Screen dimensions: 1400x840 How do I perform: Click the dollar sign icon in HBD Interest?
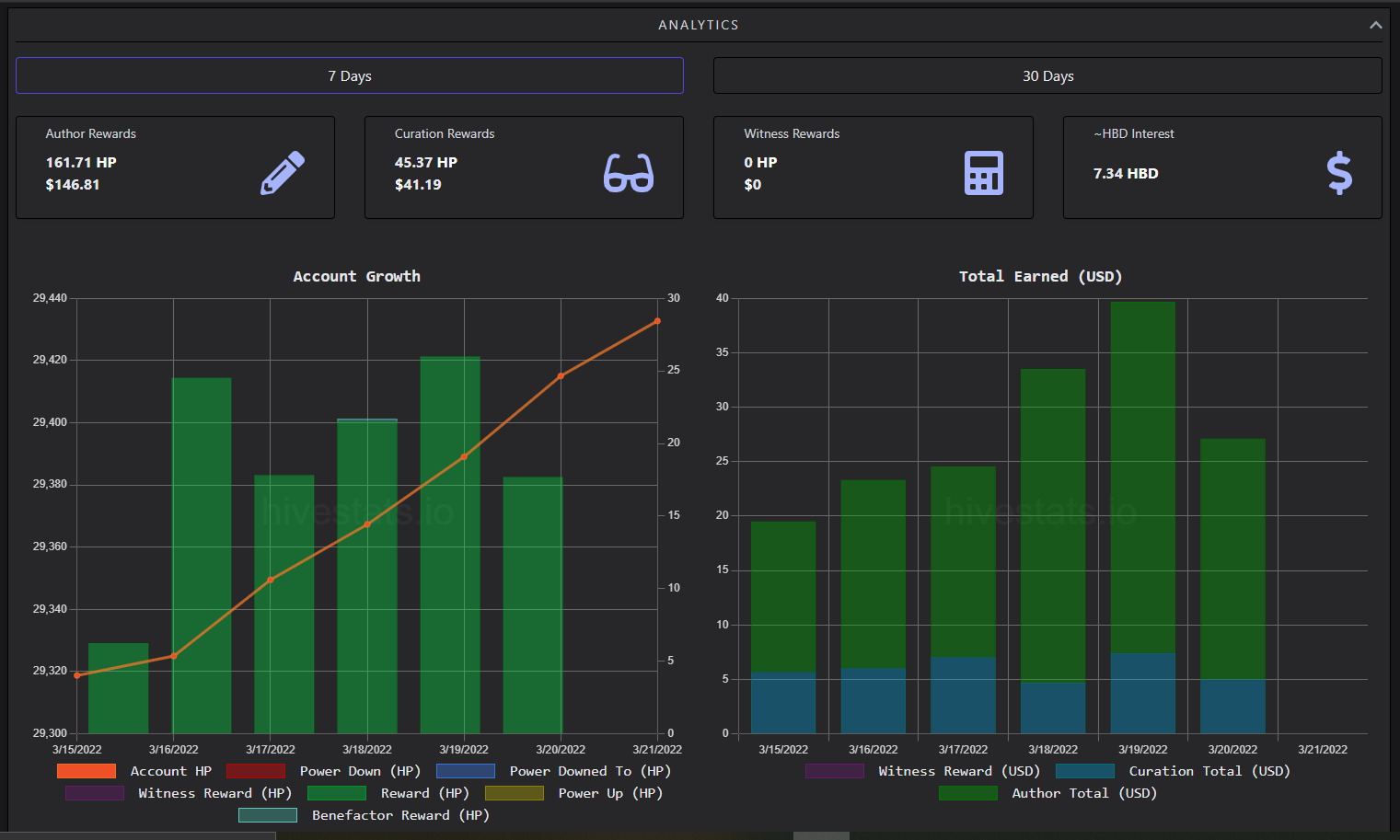(x=1339, y=173)
